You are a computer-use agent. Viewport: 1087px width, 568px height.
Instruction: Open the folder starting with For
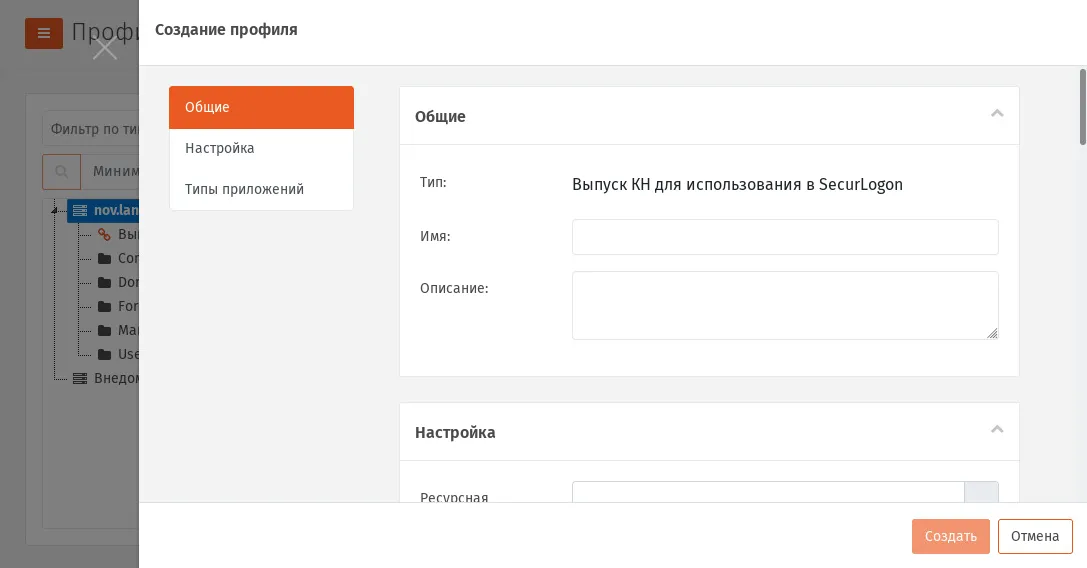click(118, 306)
